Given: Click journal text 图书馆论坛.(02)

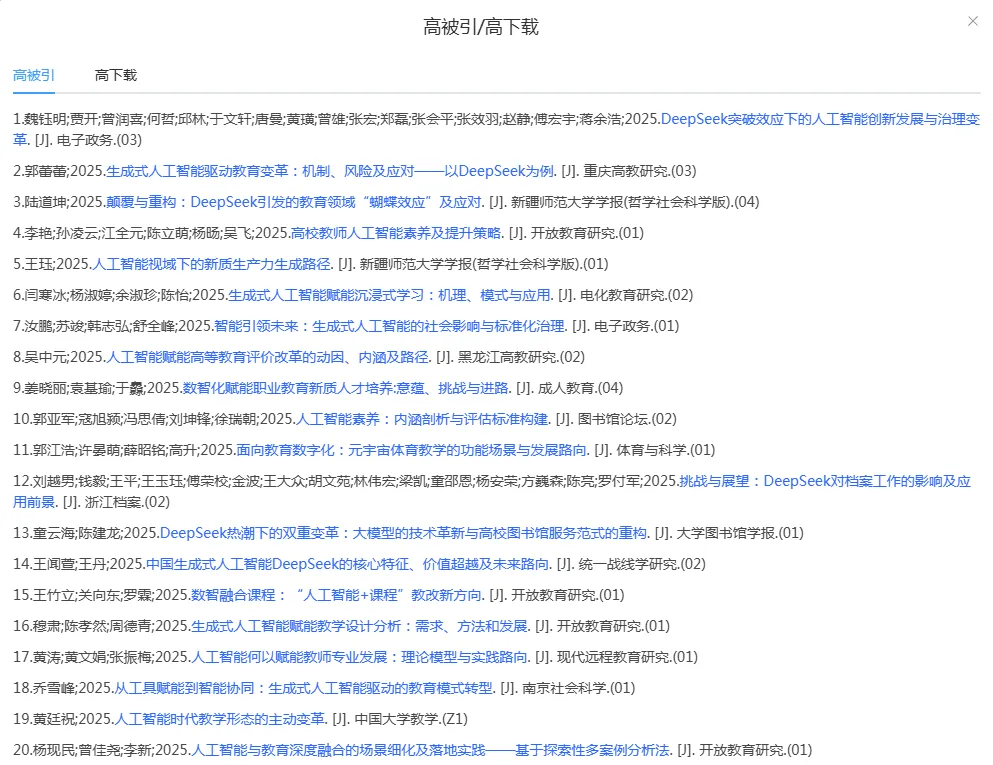Looking at the screenshot, I should 627,419.
